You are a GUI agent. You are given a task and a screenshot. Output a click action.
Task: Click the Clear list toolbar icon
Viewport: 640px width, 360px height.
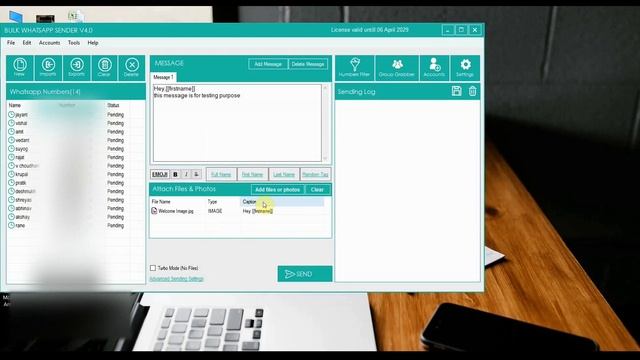coord(104,68)
